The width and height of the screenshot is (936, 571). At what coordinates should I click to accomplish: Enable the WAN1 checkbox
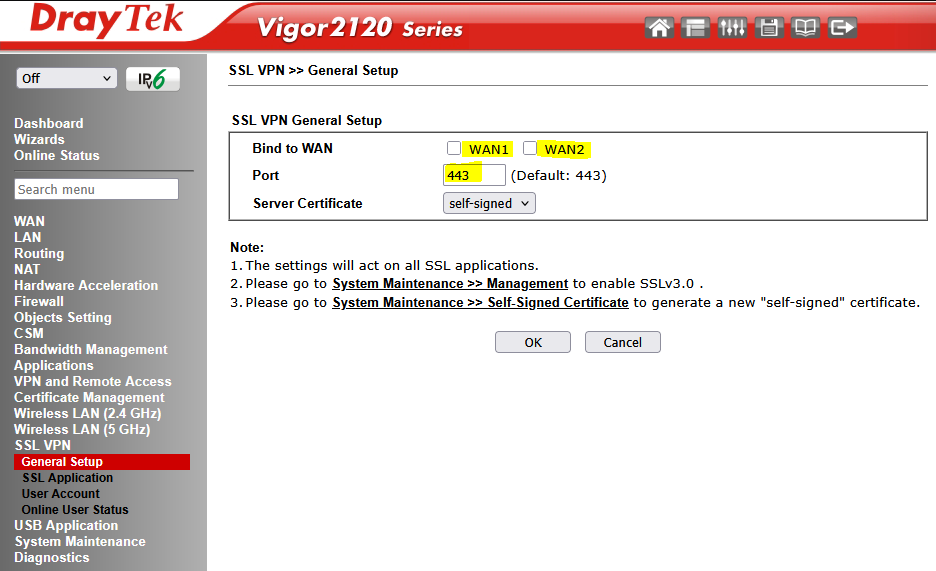tap(454, 148)
